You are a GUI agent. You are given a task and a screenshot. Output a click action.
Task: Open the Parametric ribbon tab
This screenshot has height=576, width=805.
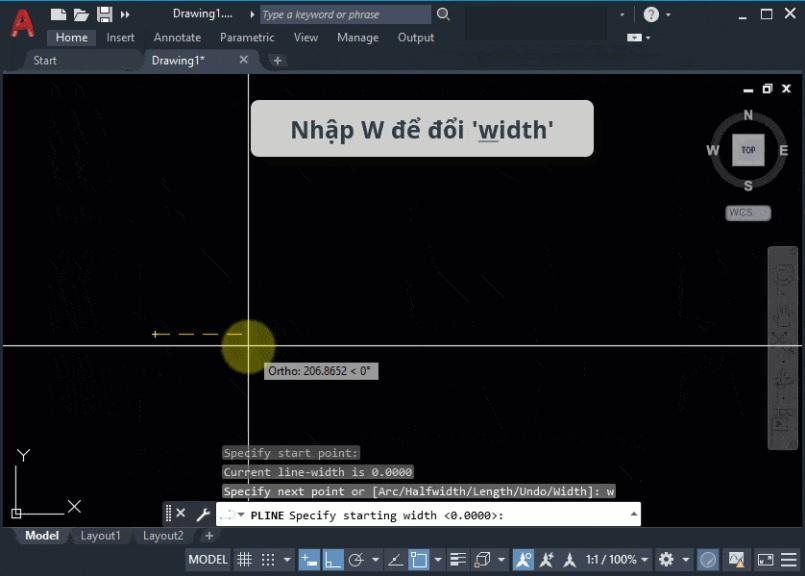click(247, 37)
